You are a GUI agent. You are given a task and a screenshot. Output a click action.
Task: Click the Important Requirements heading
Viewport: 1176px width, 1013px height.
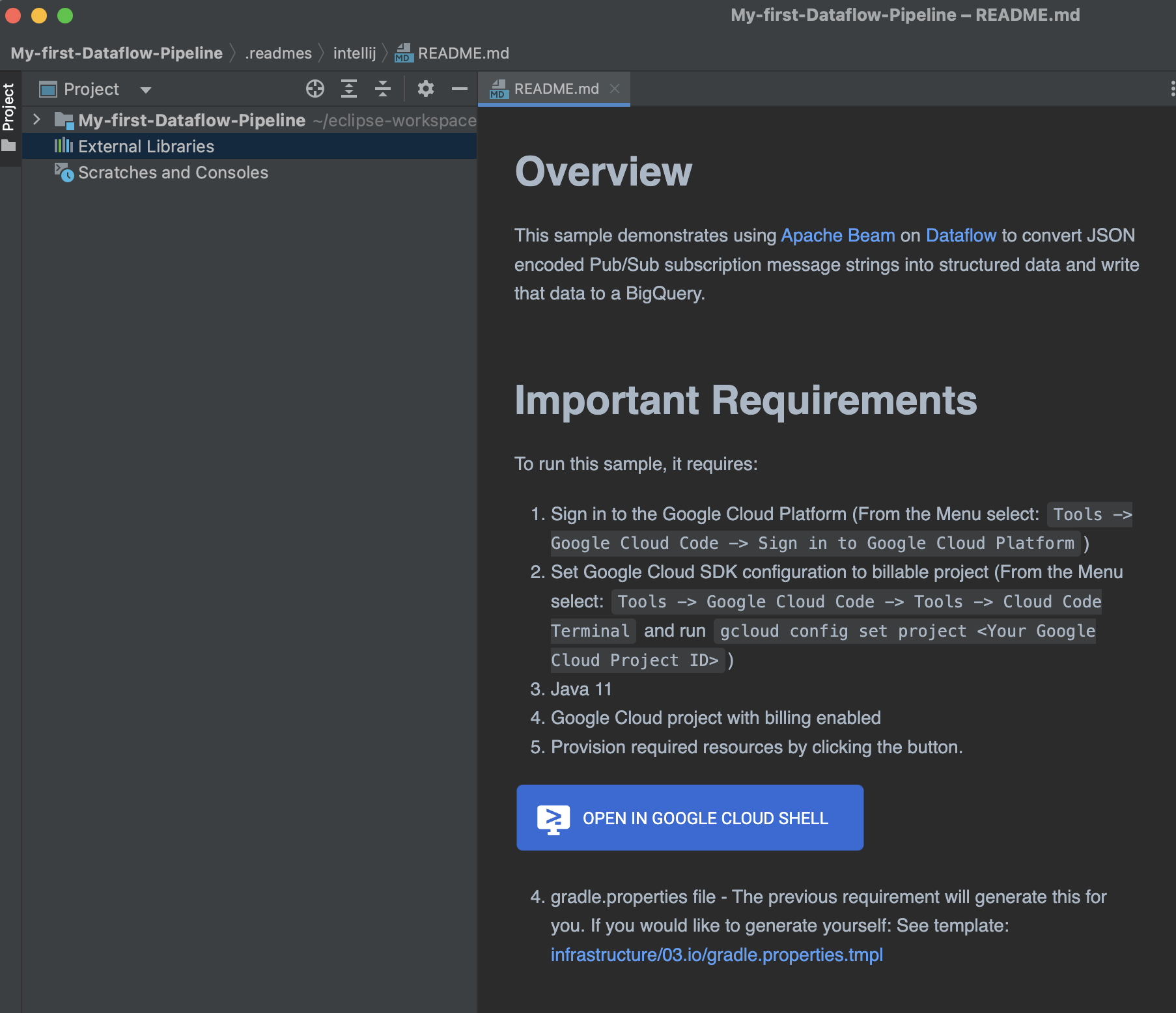coord(746,400)
